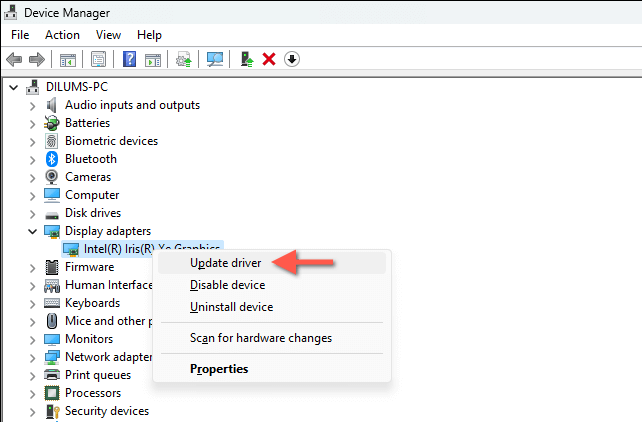
Task: Click the Back arrow toolbar icon
Action: point(14,59)
